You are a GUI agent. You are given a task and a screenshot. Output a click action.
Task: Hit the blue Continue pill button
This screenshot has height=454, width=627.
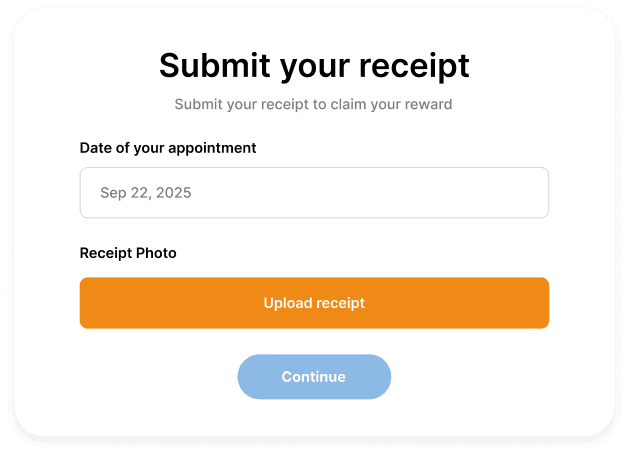(x=314, y=377)
